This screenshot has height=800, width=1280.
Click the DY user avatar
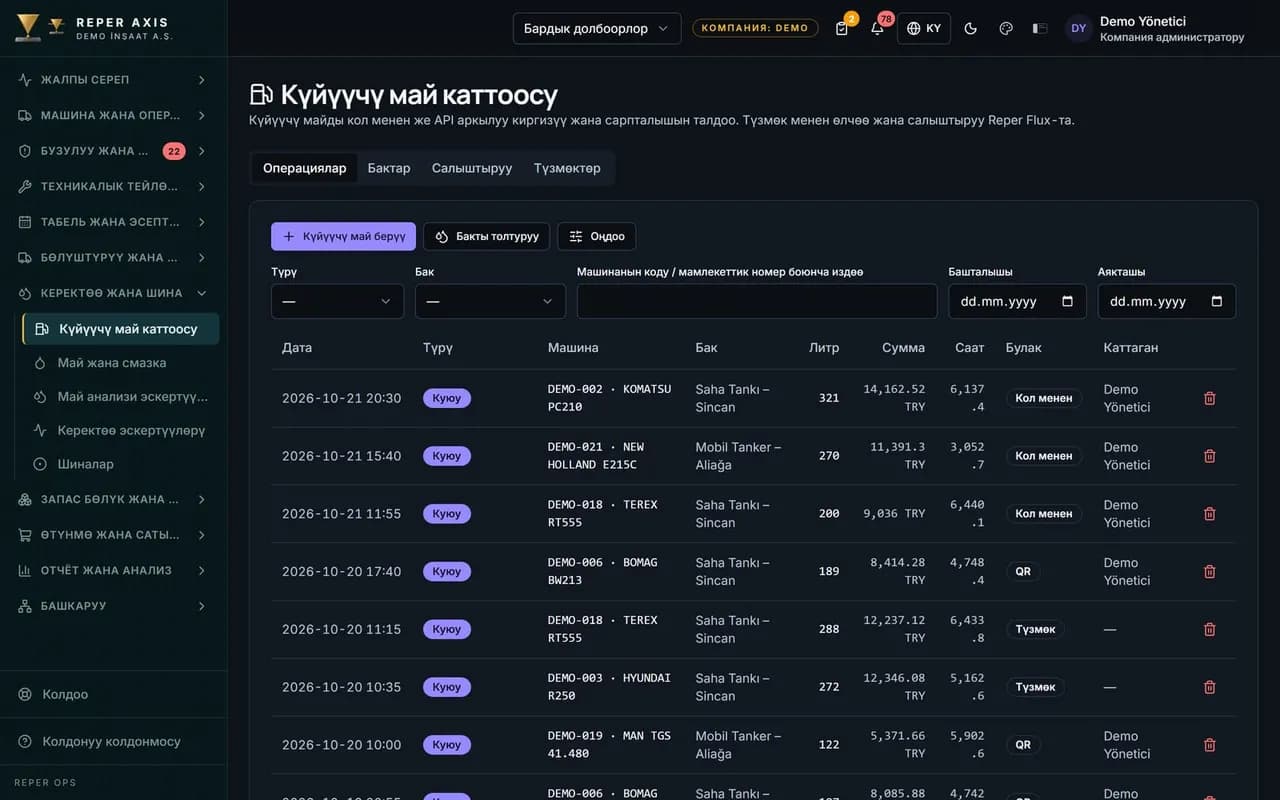click(1078, 28)
